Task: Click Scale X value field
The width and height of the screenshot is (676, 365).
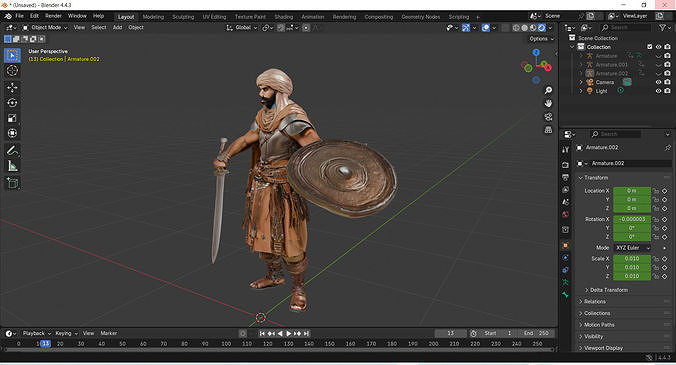Action: tap(632, 259)
